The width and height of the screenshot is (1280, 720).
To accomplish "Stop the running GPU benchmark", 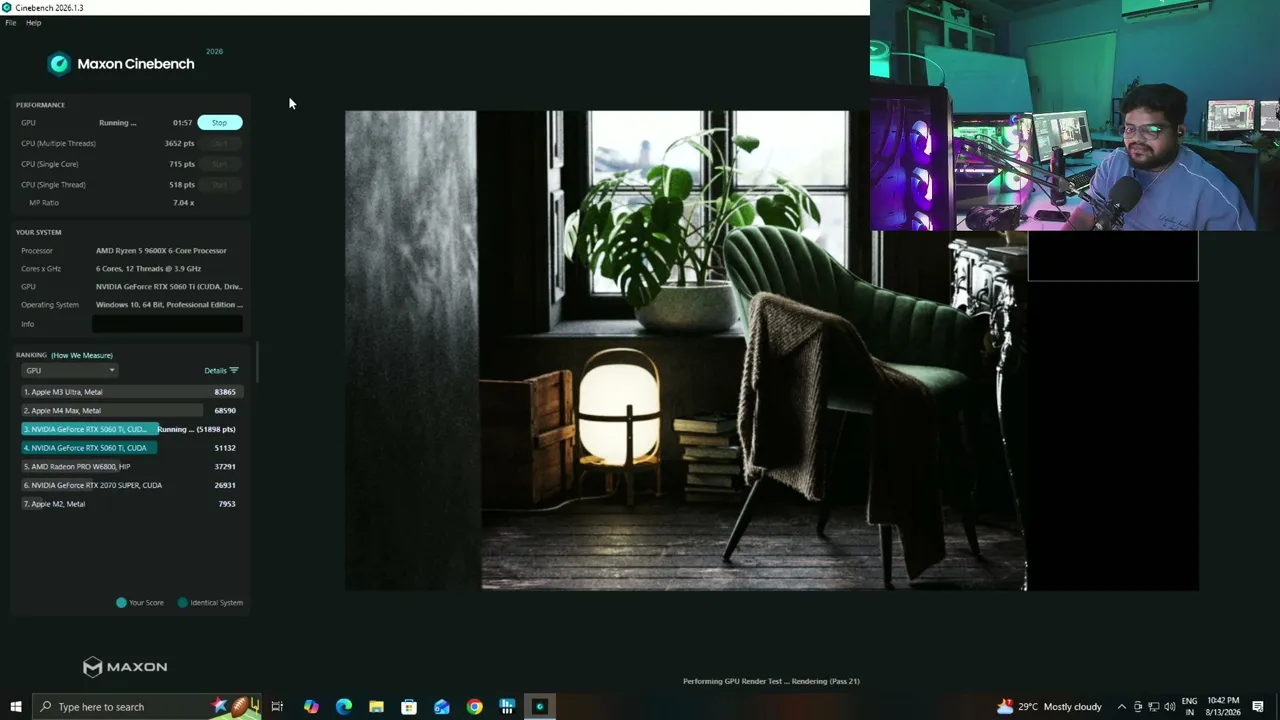I will pos(219,123).
